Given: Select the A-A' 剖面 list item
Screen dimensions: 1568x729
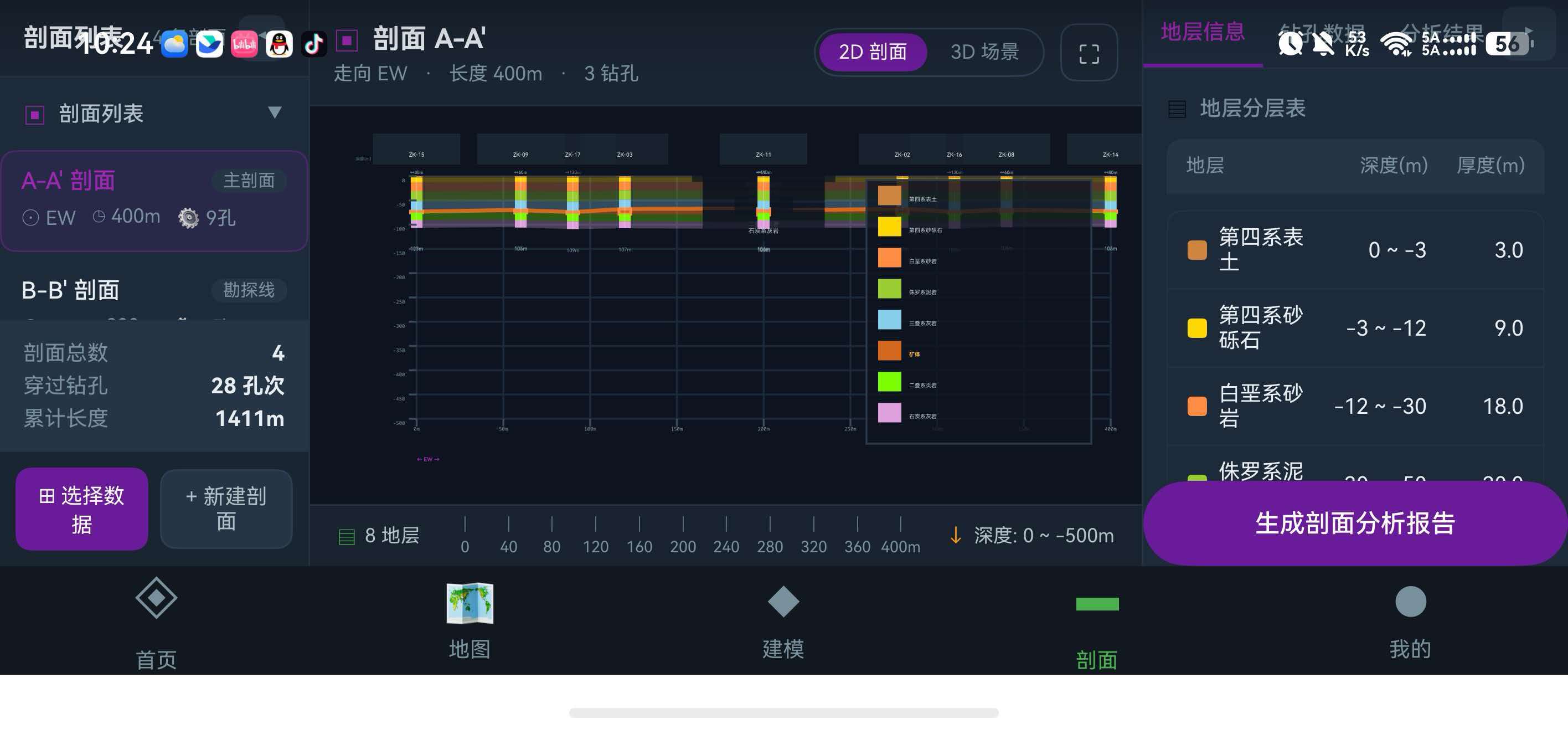Looking at the screenshot, I should 154,201.
